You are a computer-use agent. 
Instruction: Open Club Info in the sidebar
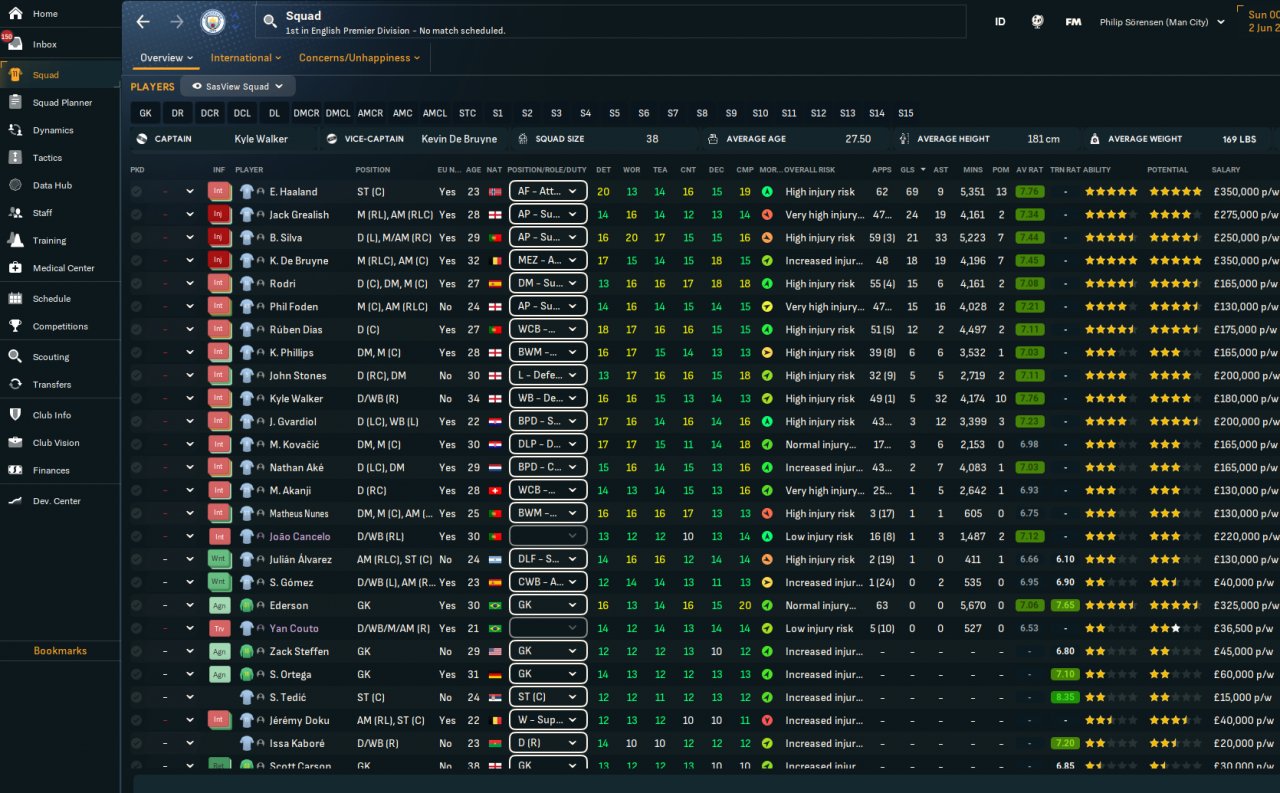(52, 415)
